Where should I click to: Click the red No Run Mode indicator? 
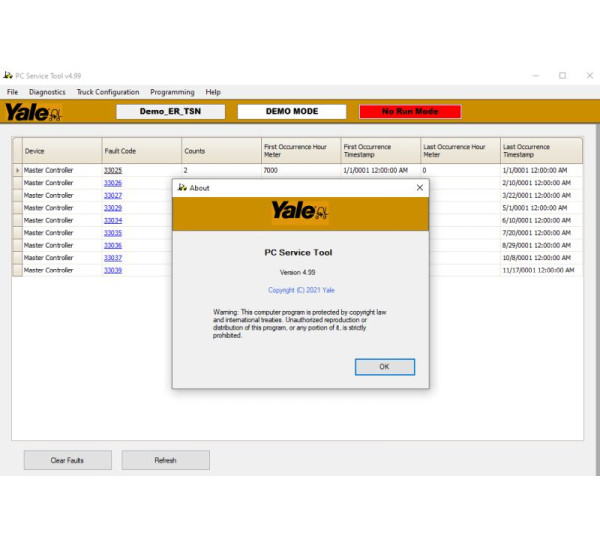pos(410,112)
